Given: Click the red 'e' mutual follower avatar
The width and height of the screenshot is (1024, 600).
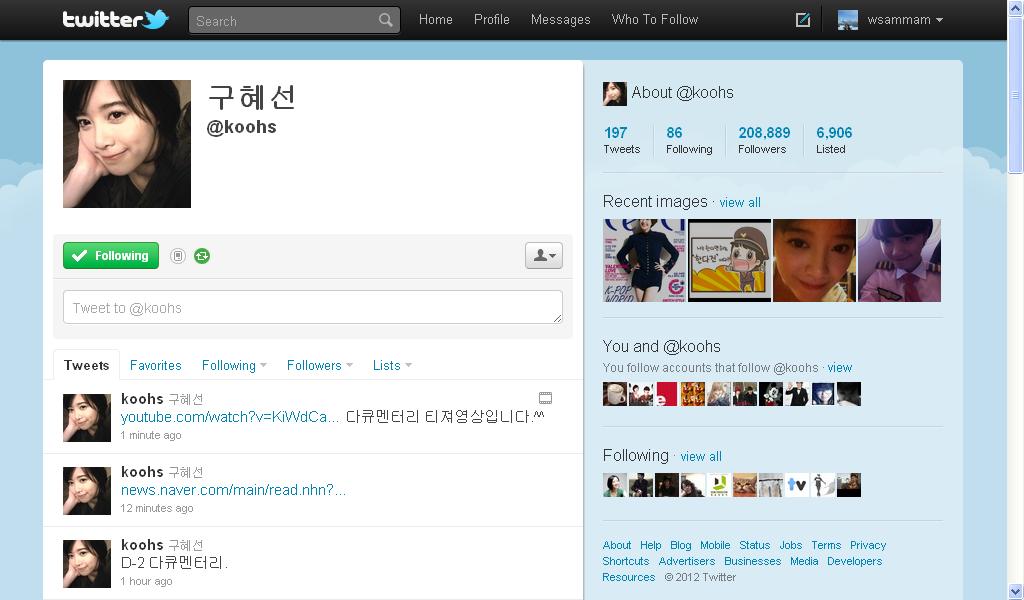Looking at the screenshot, I should click(667, 394).
